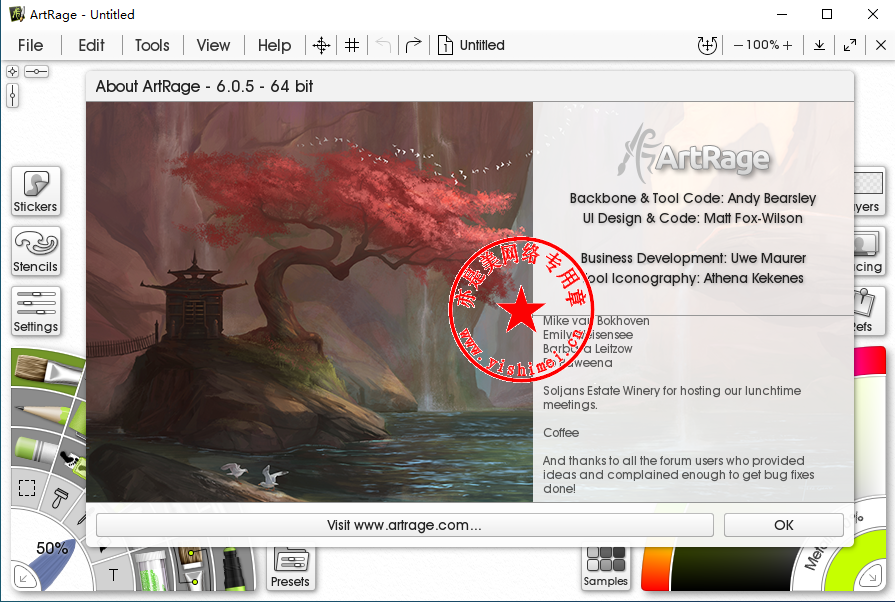Open the Layers panel
This screenshot has height=602, width=895.
(x=869, y=191)
